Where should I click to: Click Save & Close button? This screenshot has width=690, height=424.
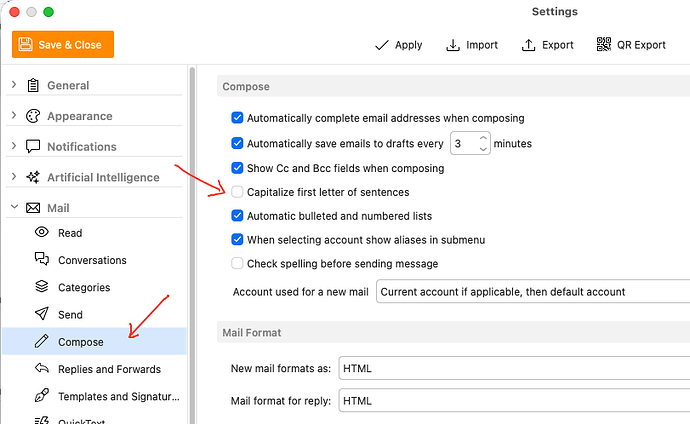(x=63, y=44)
